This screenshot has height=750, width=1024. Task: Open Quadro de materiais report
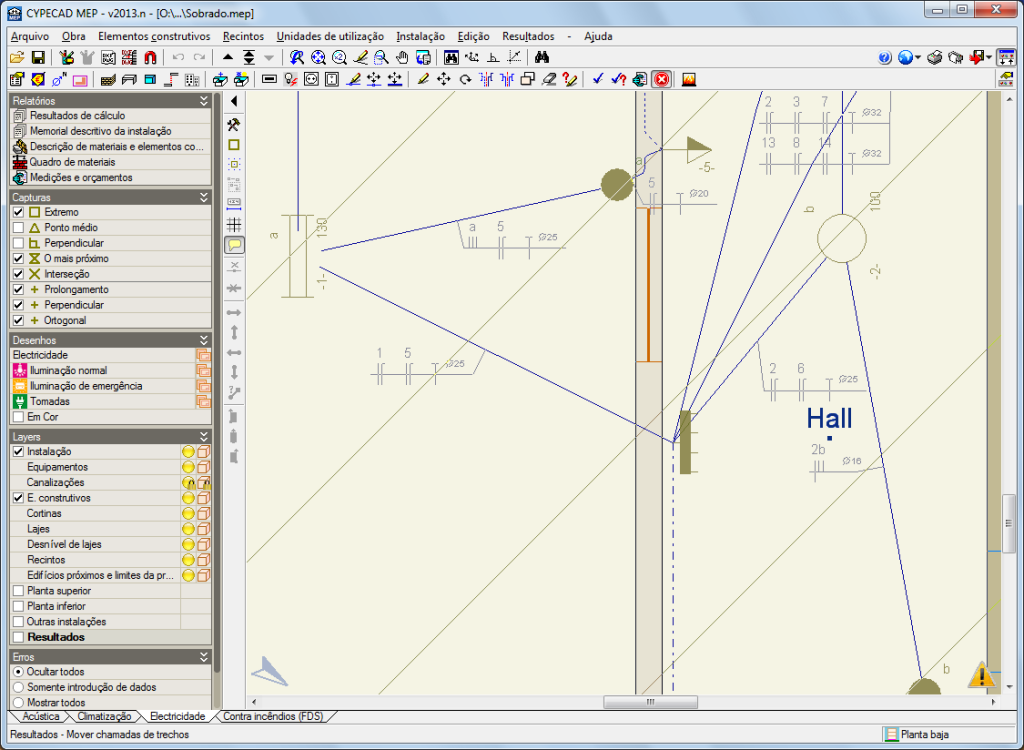(x=71, y=162)
